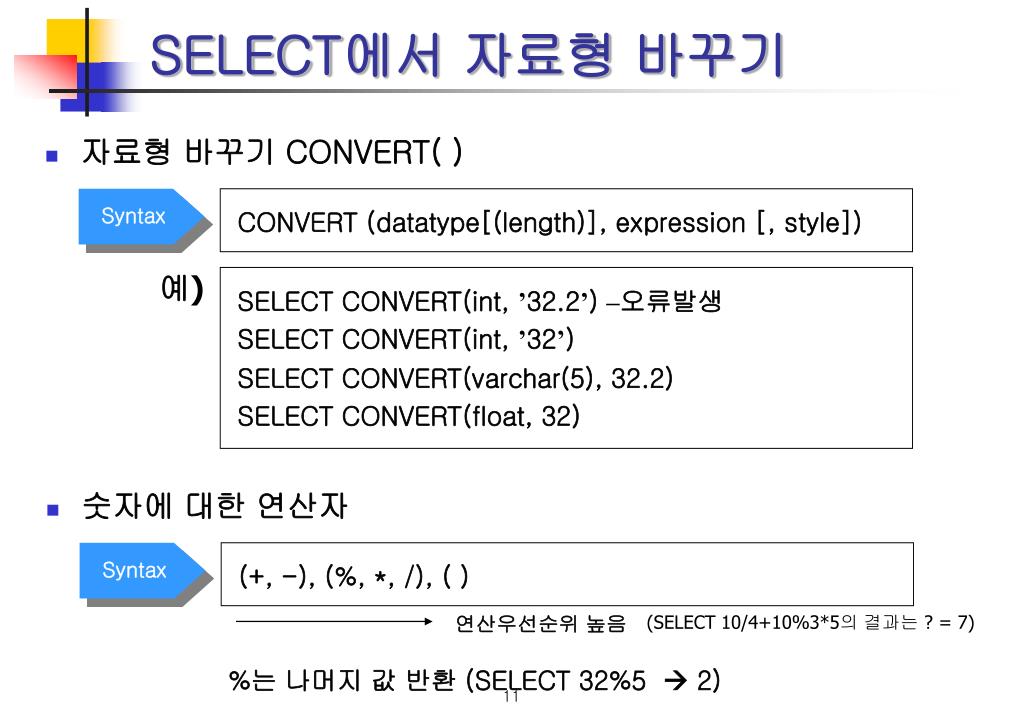Image resolution: width=1023 pixels, height=708 pixels.
Task: Click the page number 11 at bottom
Action: tap(512, 697)
